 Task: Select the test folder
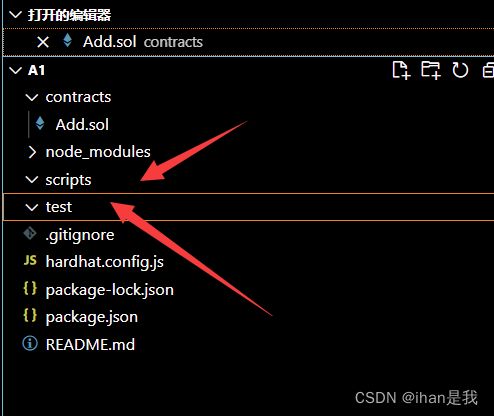click(248, 207)
